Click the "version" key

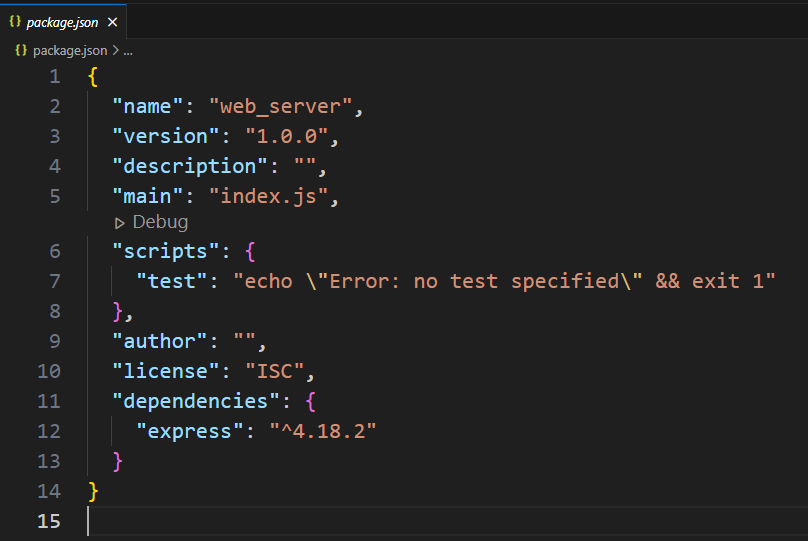click(x=166, y=137)
